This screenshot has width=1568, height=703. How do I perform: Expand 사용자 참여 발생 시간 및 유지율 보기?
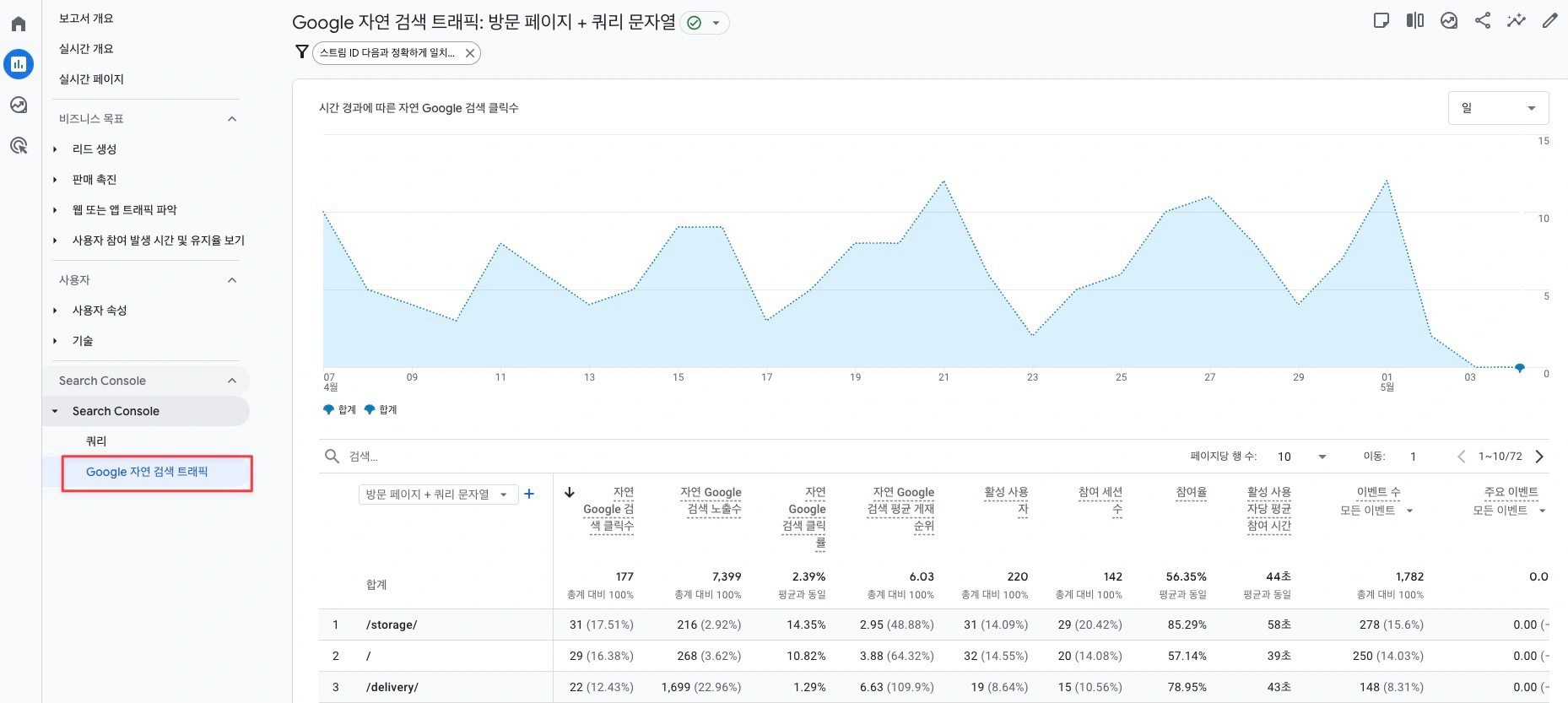[56, 241]
